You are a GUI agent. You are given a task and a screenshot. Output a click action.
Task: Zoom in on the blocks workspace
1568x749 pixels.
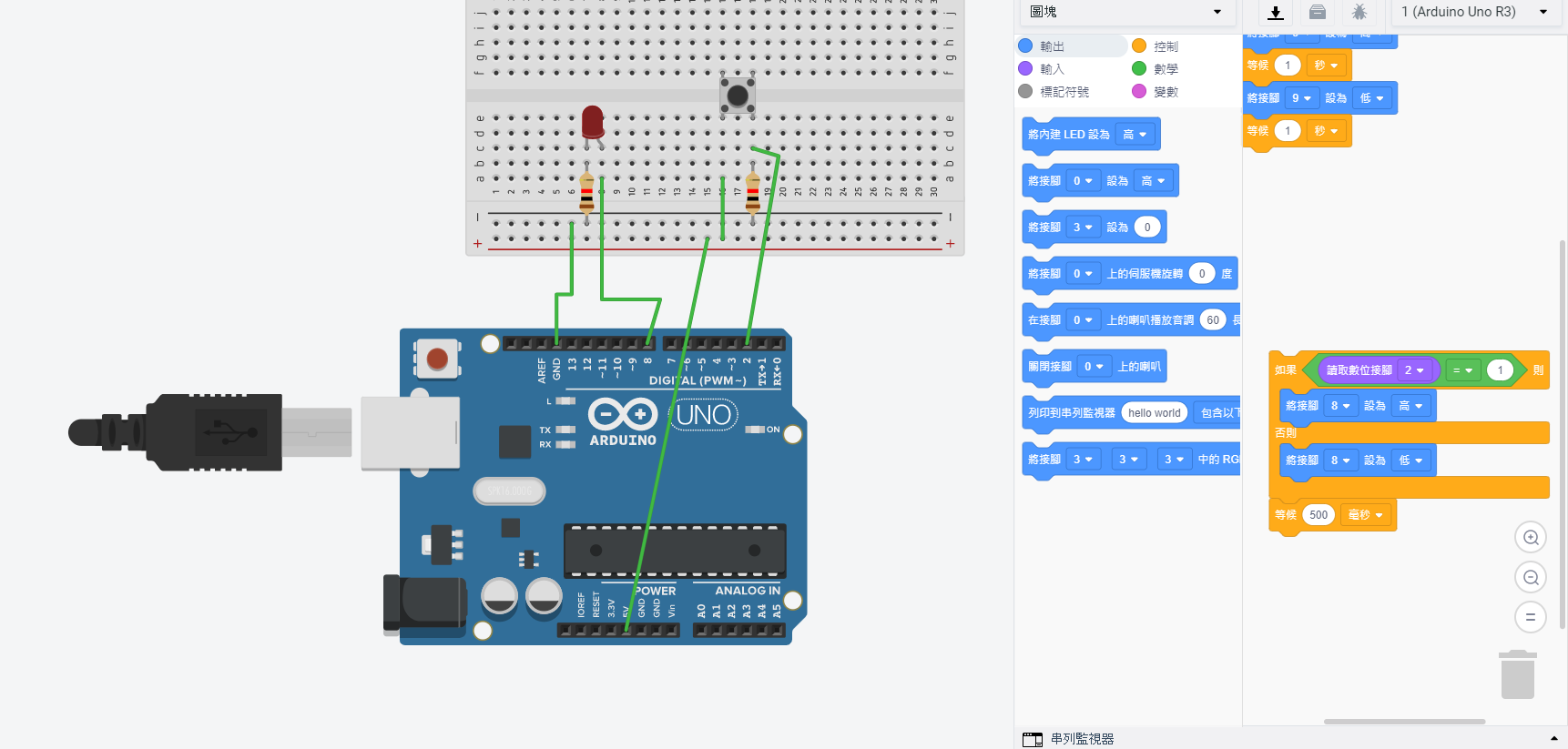(x=1530, y=538)
